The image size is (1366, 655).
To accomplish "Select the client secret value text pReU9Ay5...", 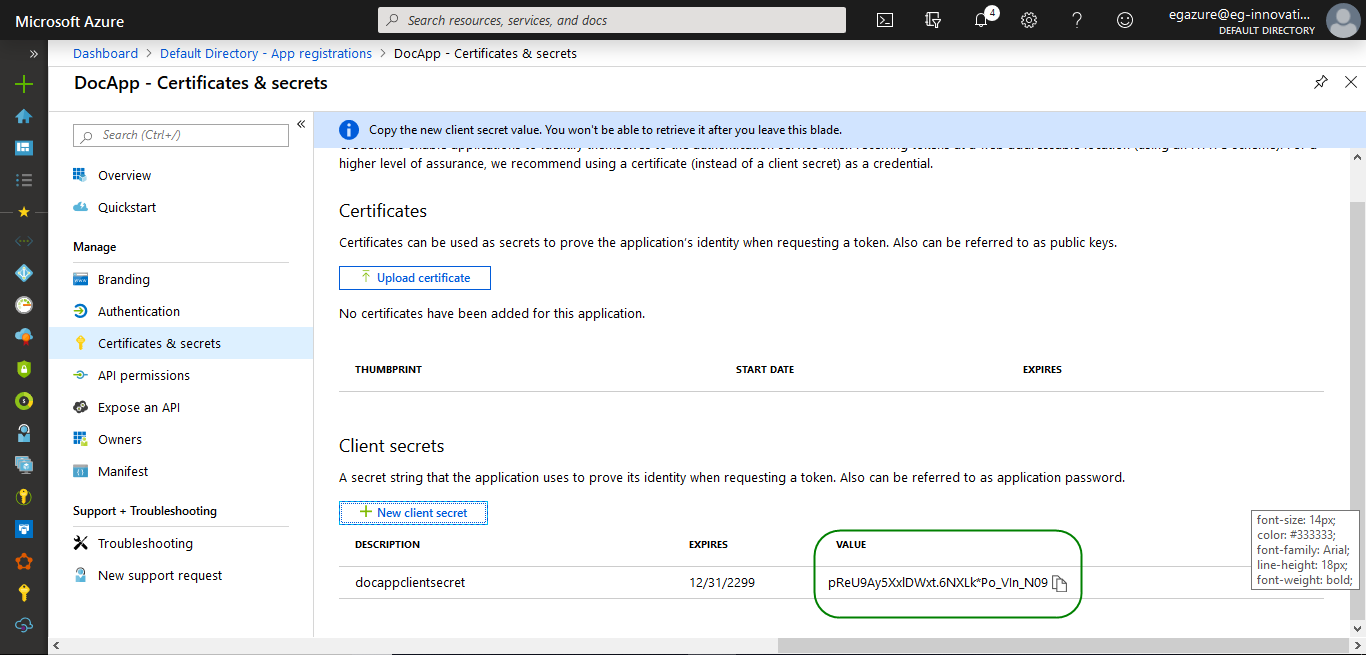I will [937, 582].
